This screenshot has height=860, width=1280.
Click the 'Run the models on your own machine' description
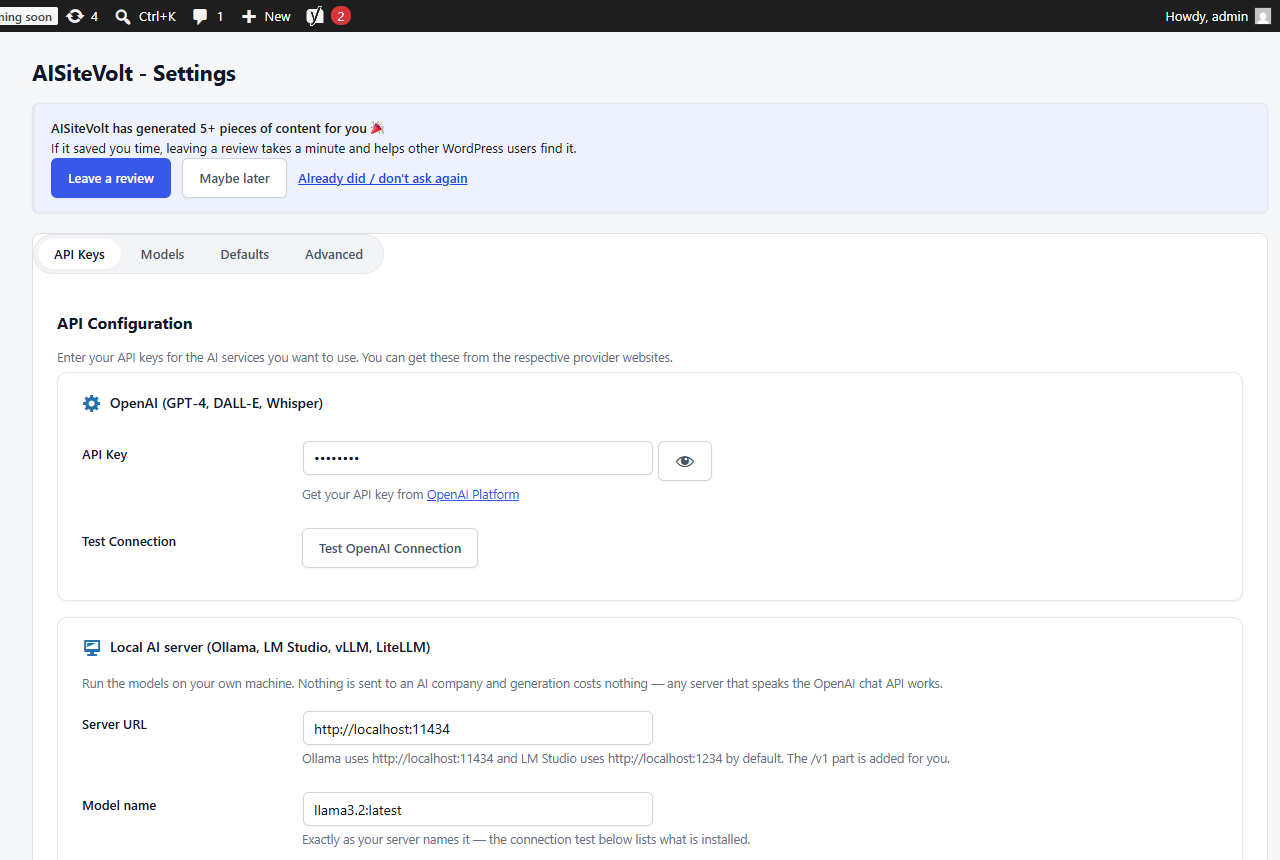(x=512, y=684)
